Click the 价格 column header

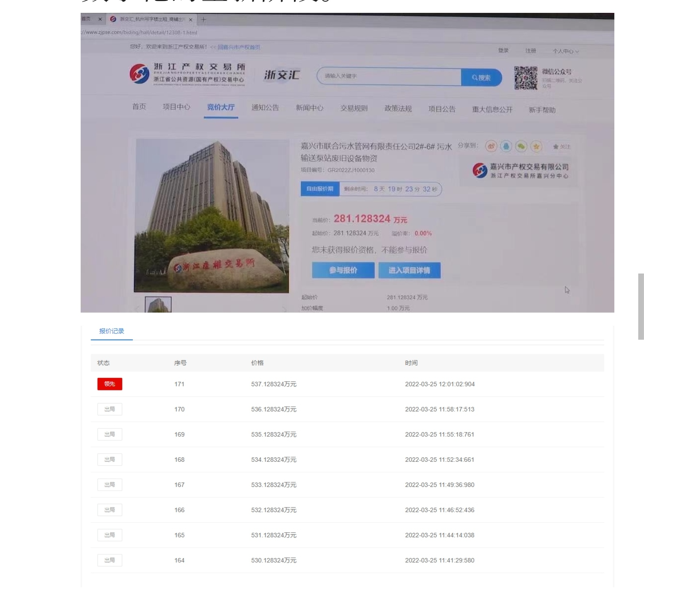(257, 363)
